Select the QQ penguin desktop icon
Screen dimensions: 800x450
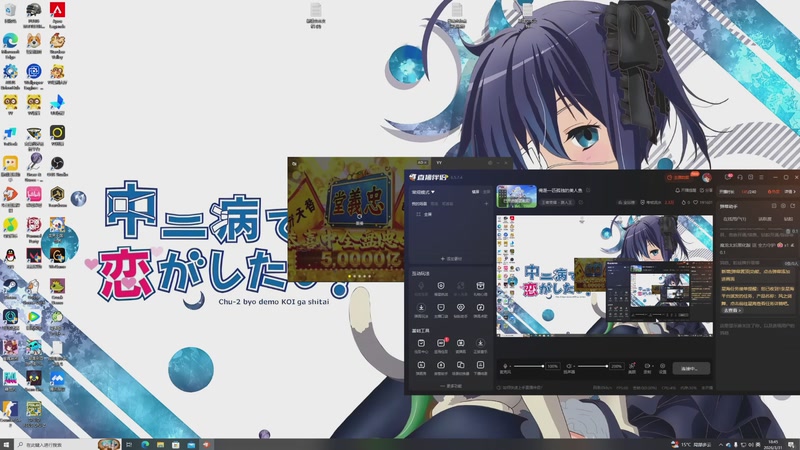[x=10, y=258]
